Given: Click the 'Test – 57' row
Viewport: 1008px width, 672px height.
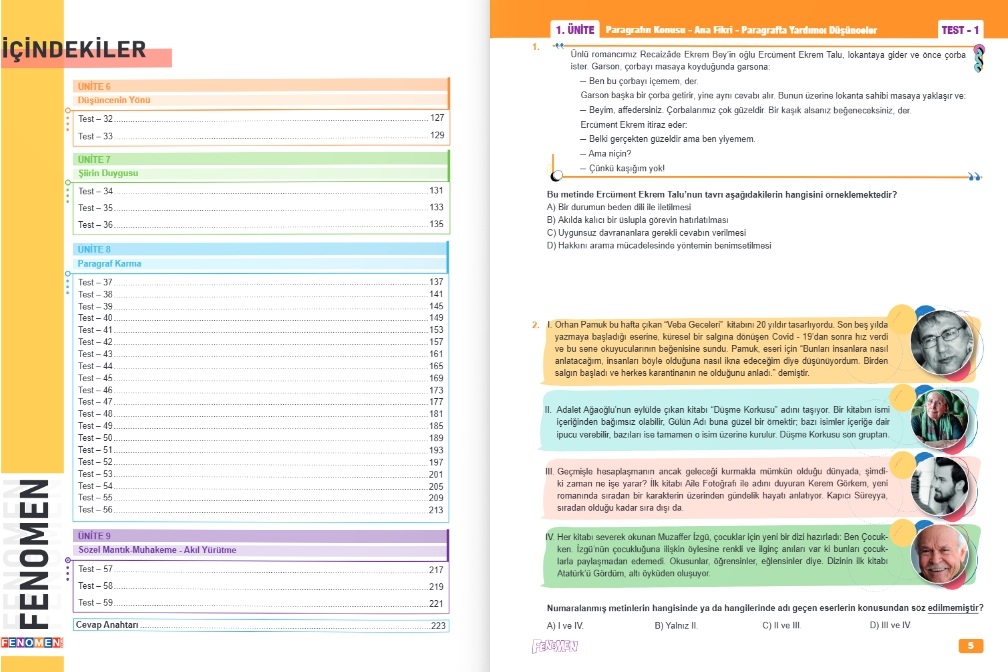Looking at the screenshot, I should pos(260,569).
